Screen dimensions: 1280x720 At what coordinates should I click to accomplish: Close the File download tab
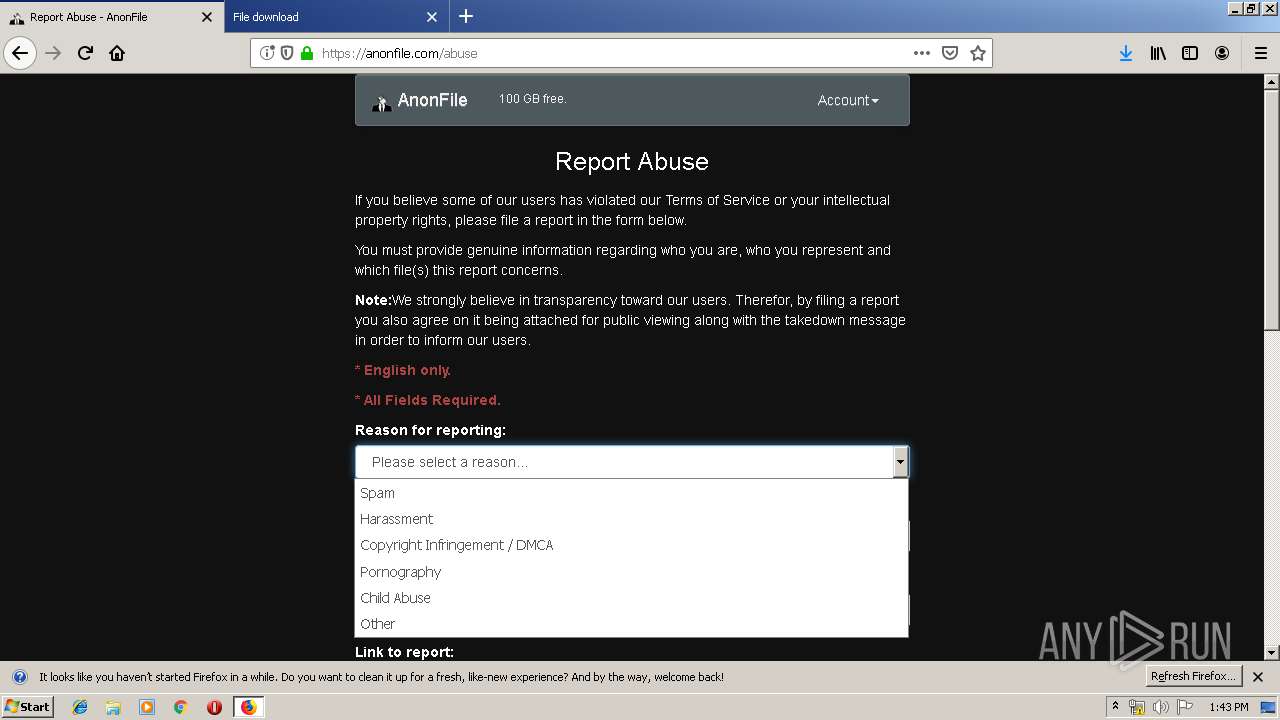point(432,17)
